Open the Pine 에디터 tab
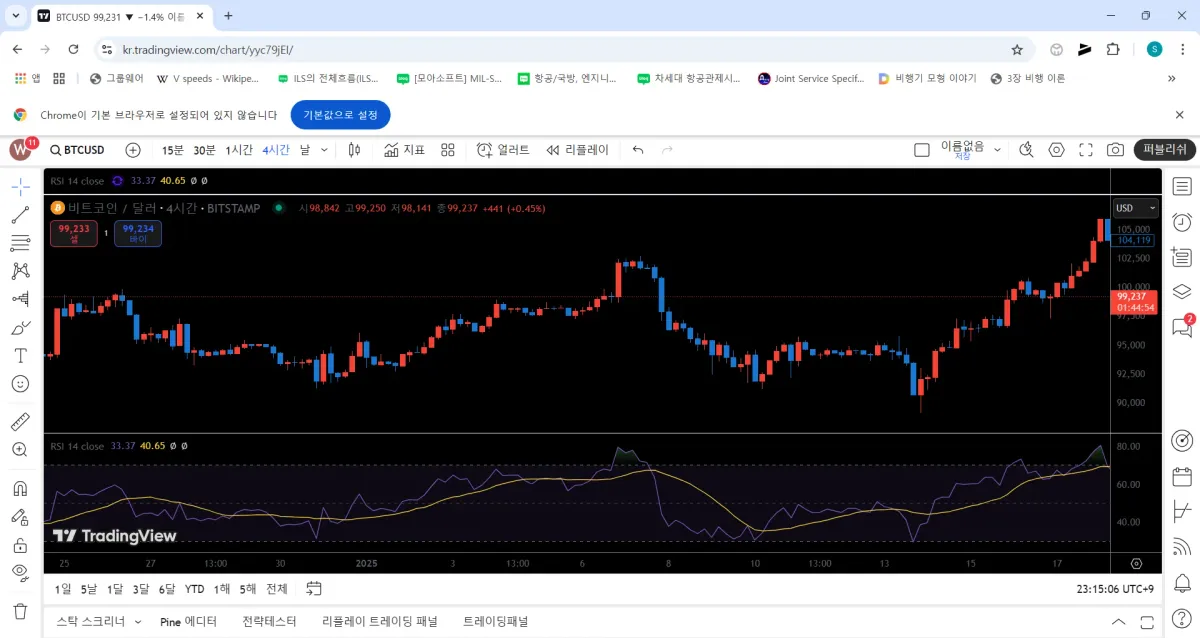1200x638 pixels. (188, 621)
